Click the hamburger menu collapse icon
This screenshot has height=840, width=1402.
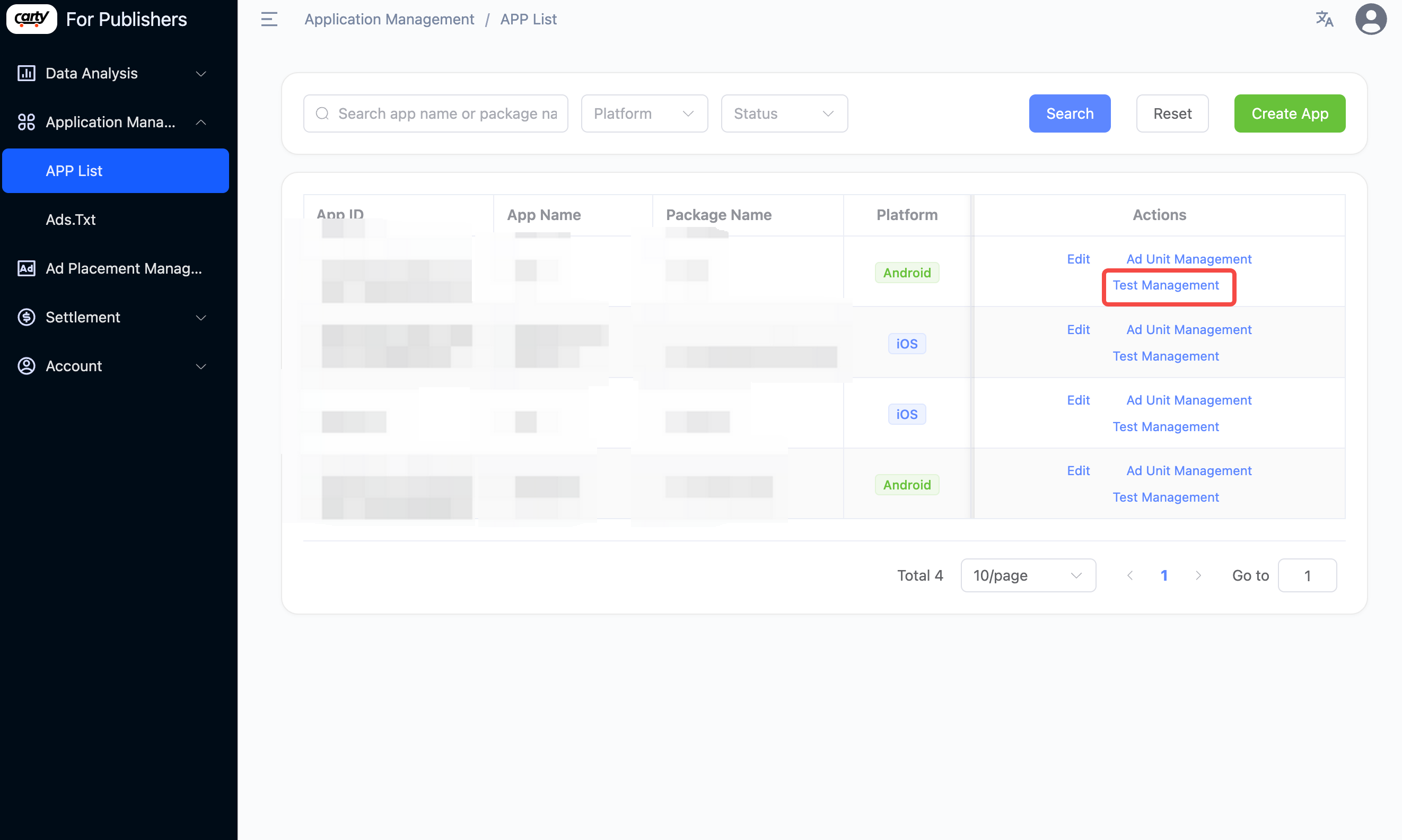coord(269,19)
